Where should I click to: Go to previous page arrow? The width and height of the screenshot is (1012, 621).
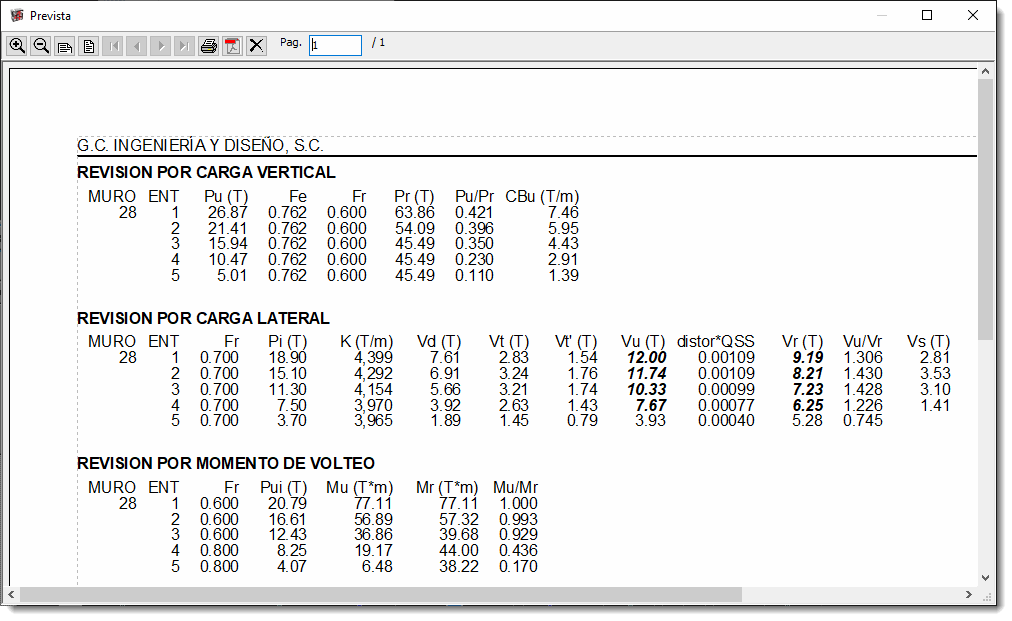pyautogui.click(x=137, y=46)
